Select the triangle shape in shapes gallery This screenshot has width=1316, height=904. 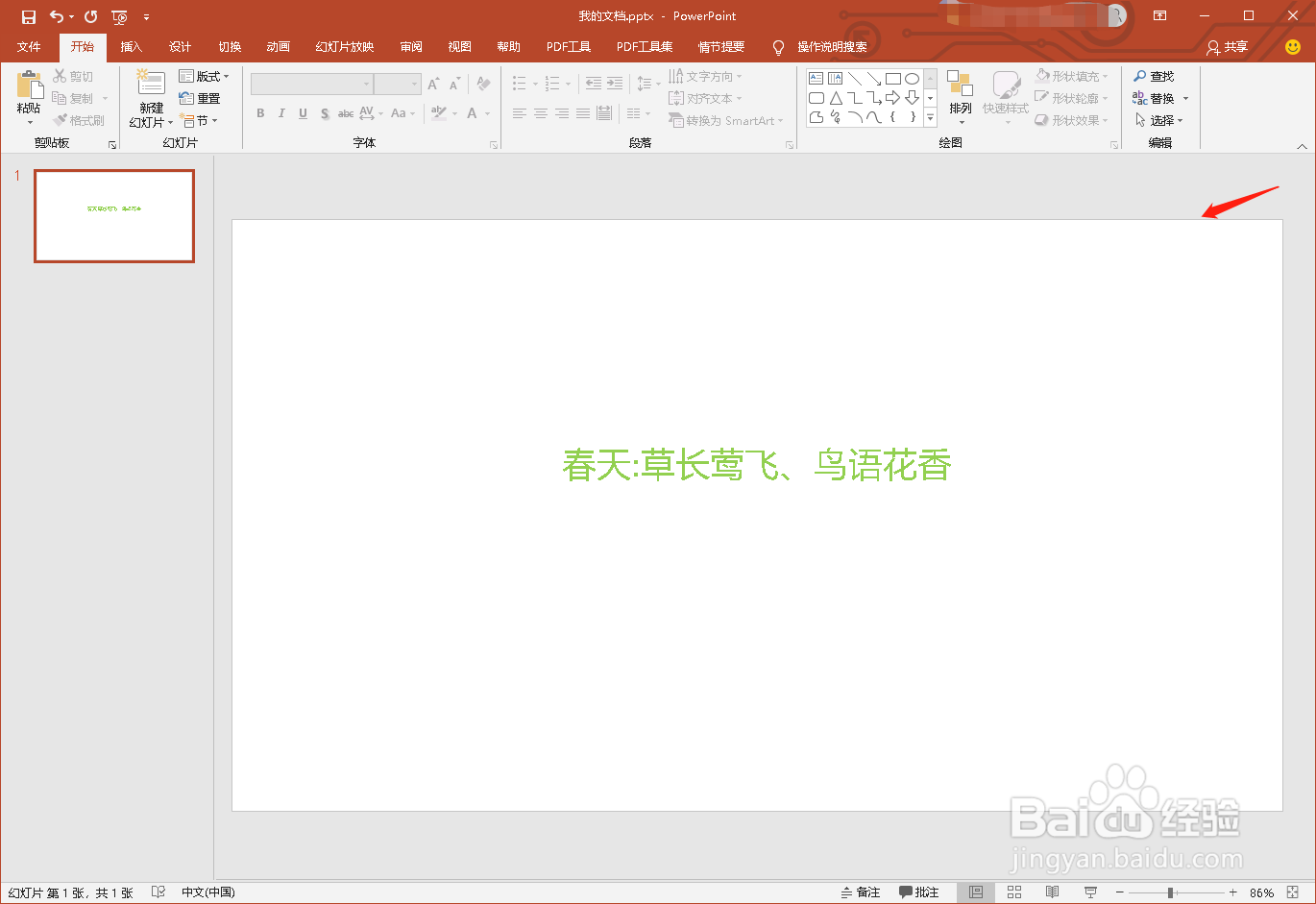point(836,98)
